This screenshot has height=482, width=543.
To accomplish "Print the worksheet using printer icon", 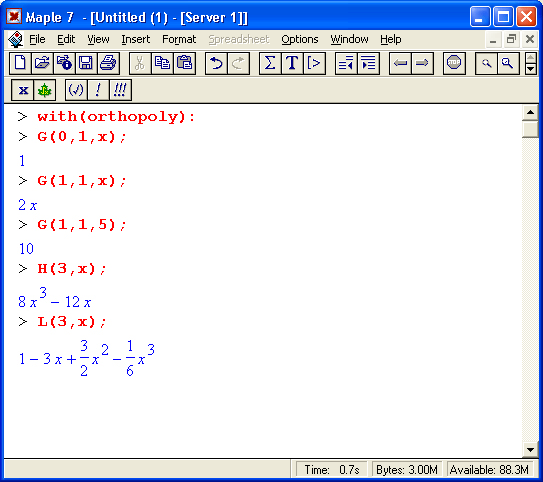I will tap(108, 63).
